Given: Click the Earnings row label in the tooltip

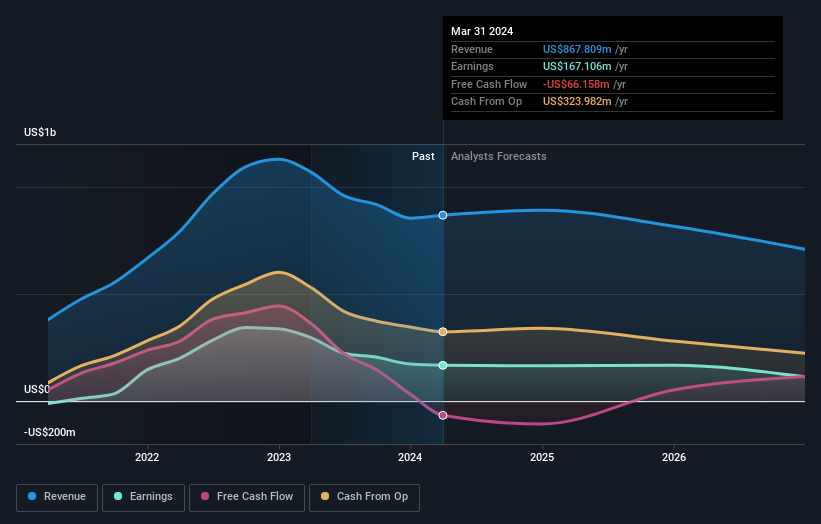Looking at the screenshot, I should tap(472, 66).
